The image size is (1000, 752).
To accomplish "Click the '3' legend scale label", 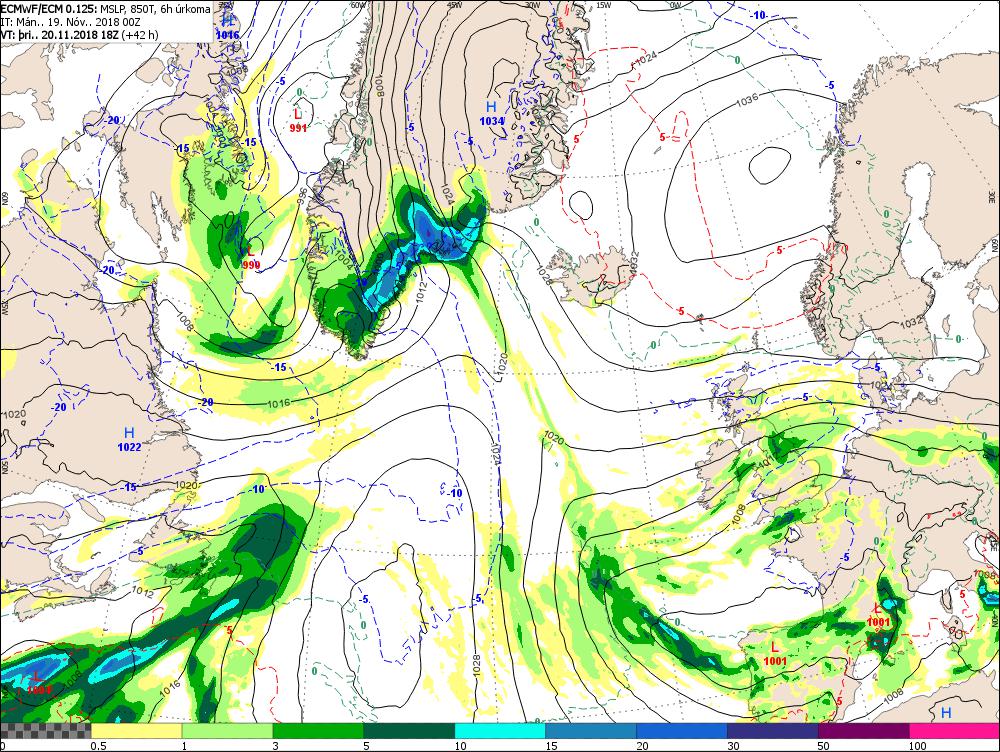I will [276, 746].
